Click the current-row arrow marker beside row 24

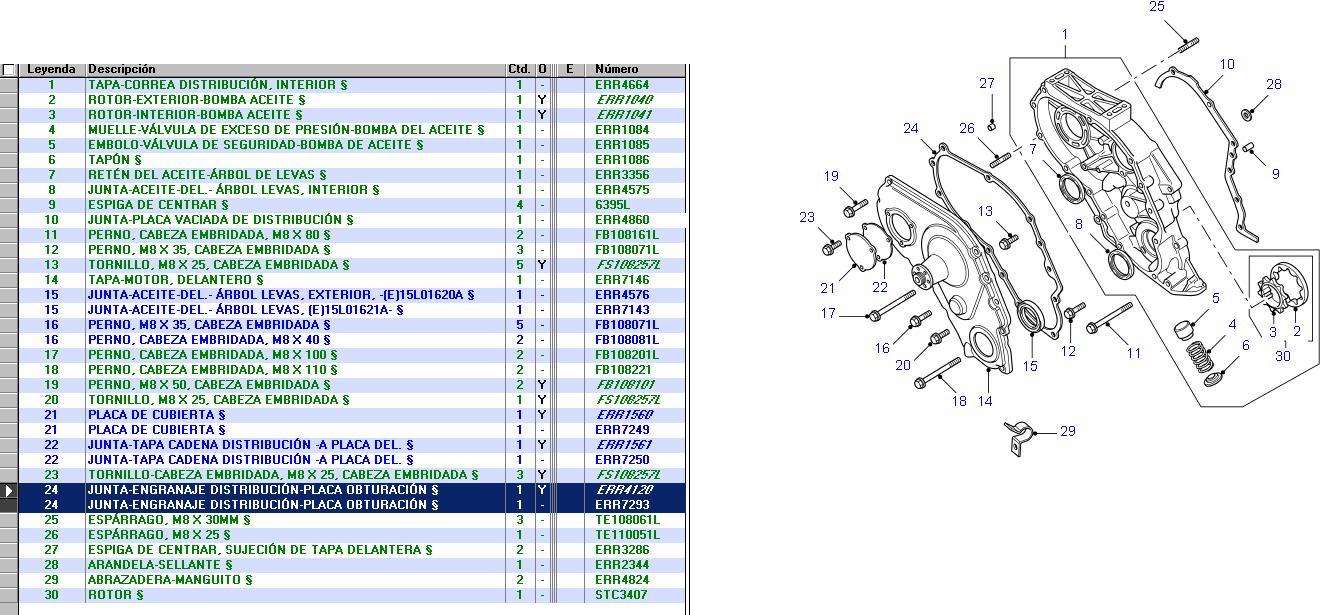point(9,491)
